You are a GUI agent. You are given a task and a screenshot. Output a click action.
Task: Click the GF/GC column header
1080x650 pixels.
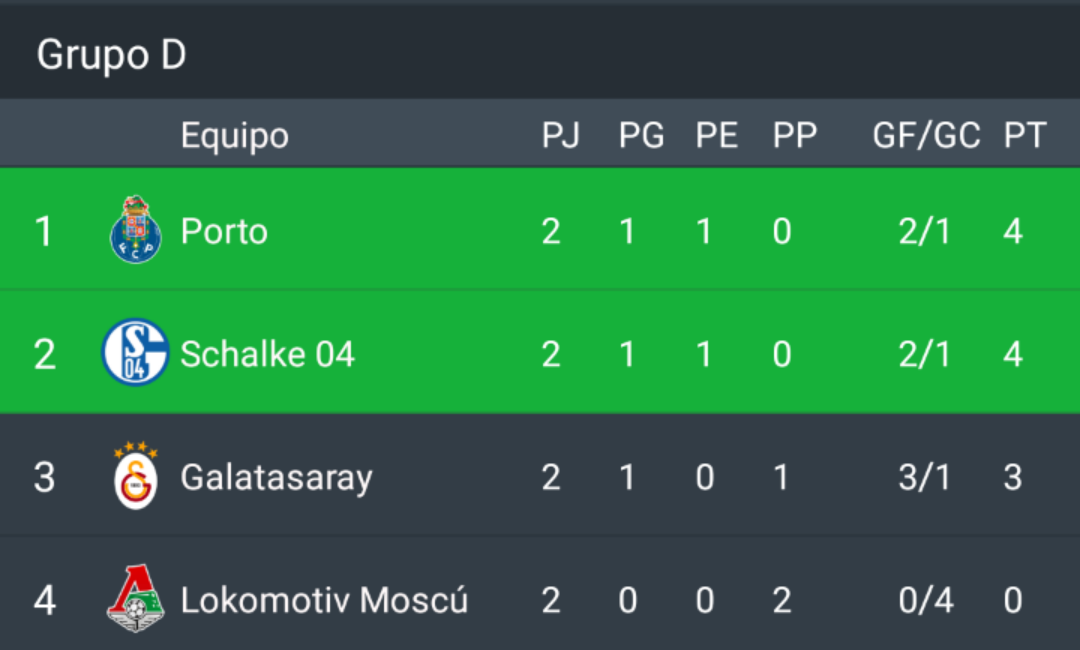tap(926, 135)
